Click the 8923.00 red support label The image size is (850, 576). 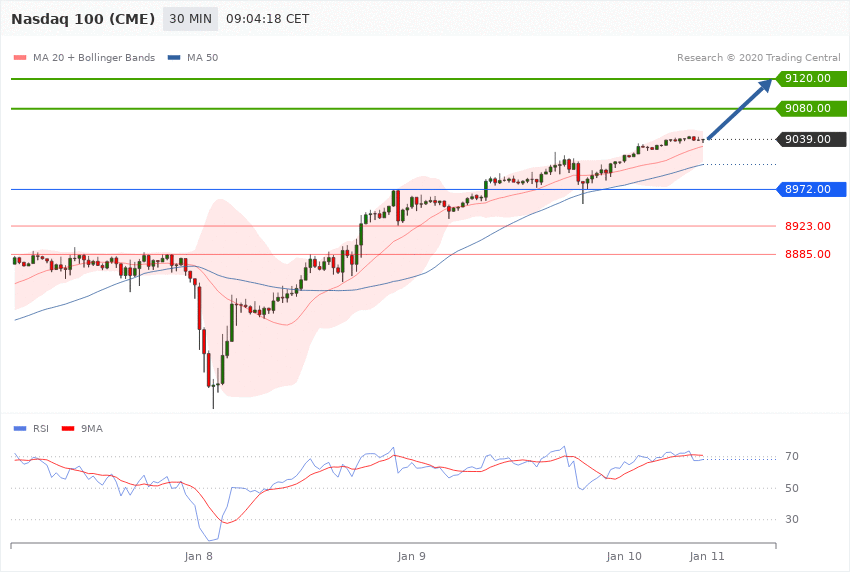tap(808, 226)
